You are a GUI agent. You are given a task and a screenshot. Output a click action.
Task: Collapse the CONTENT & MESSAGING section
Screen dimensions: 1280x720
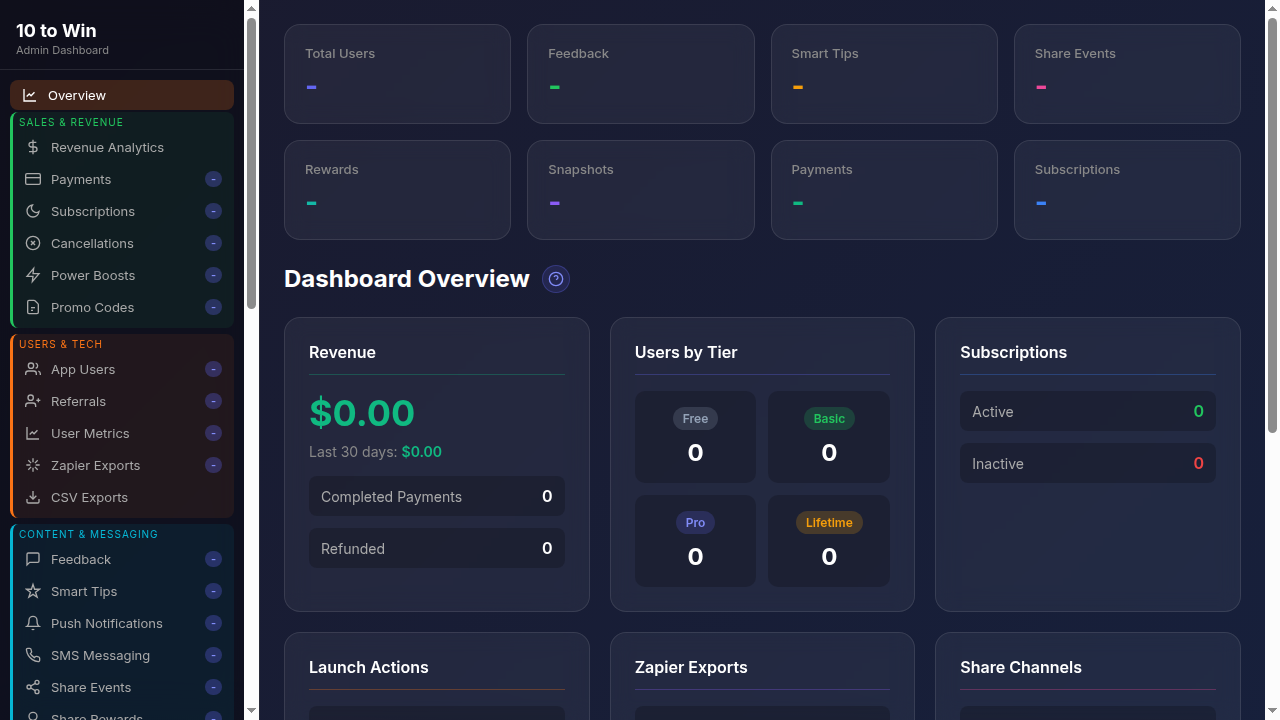(88, 534)
